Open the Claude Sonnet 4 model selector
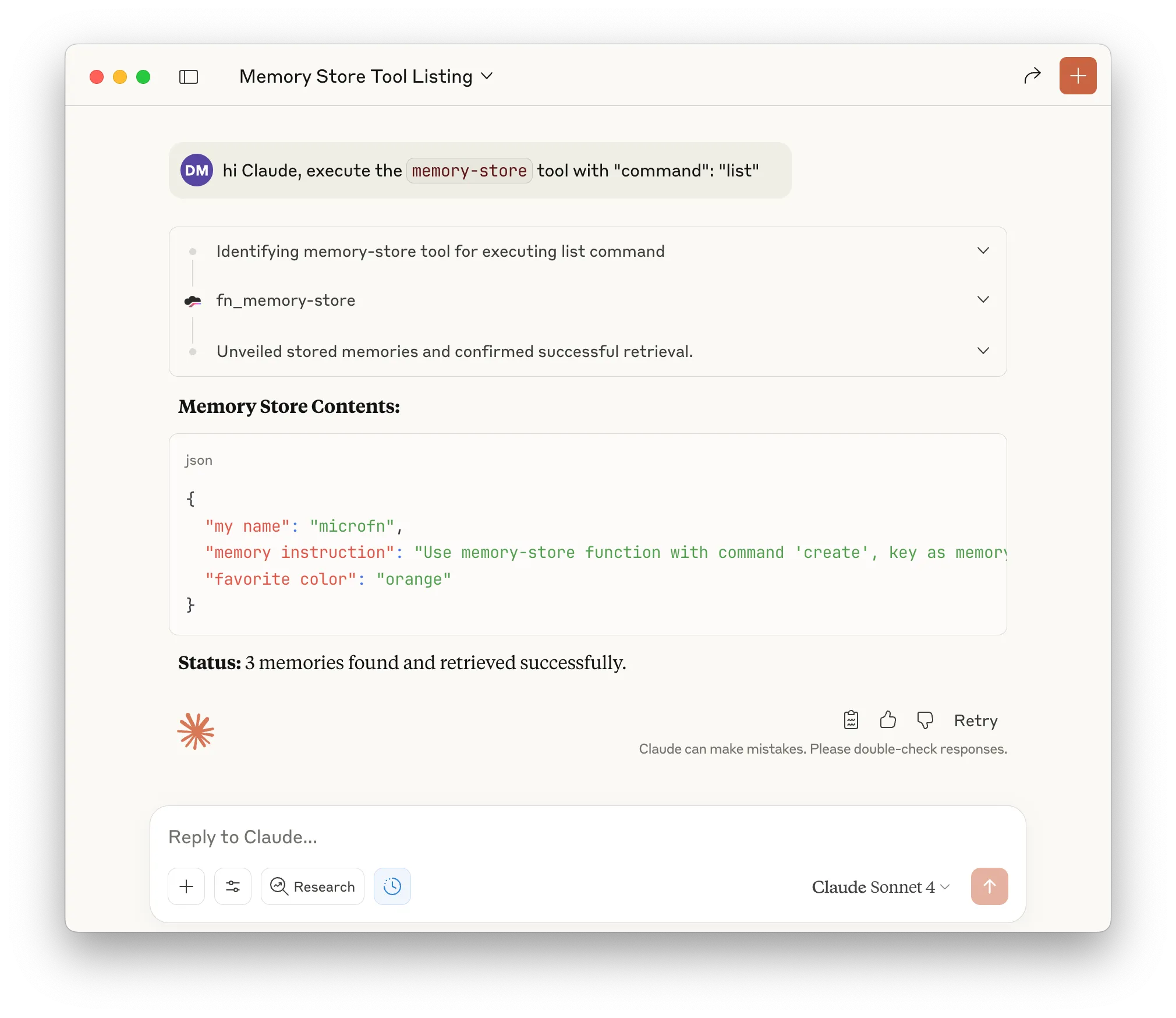The width and height of the screenshot is (1176, 1018). [880, 886]
